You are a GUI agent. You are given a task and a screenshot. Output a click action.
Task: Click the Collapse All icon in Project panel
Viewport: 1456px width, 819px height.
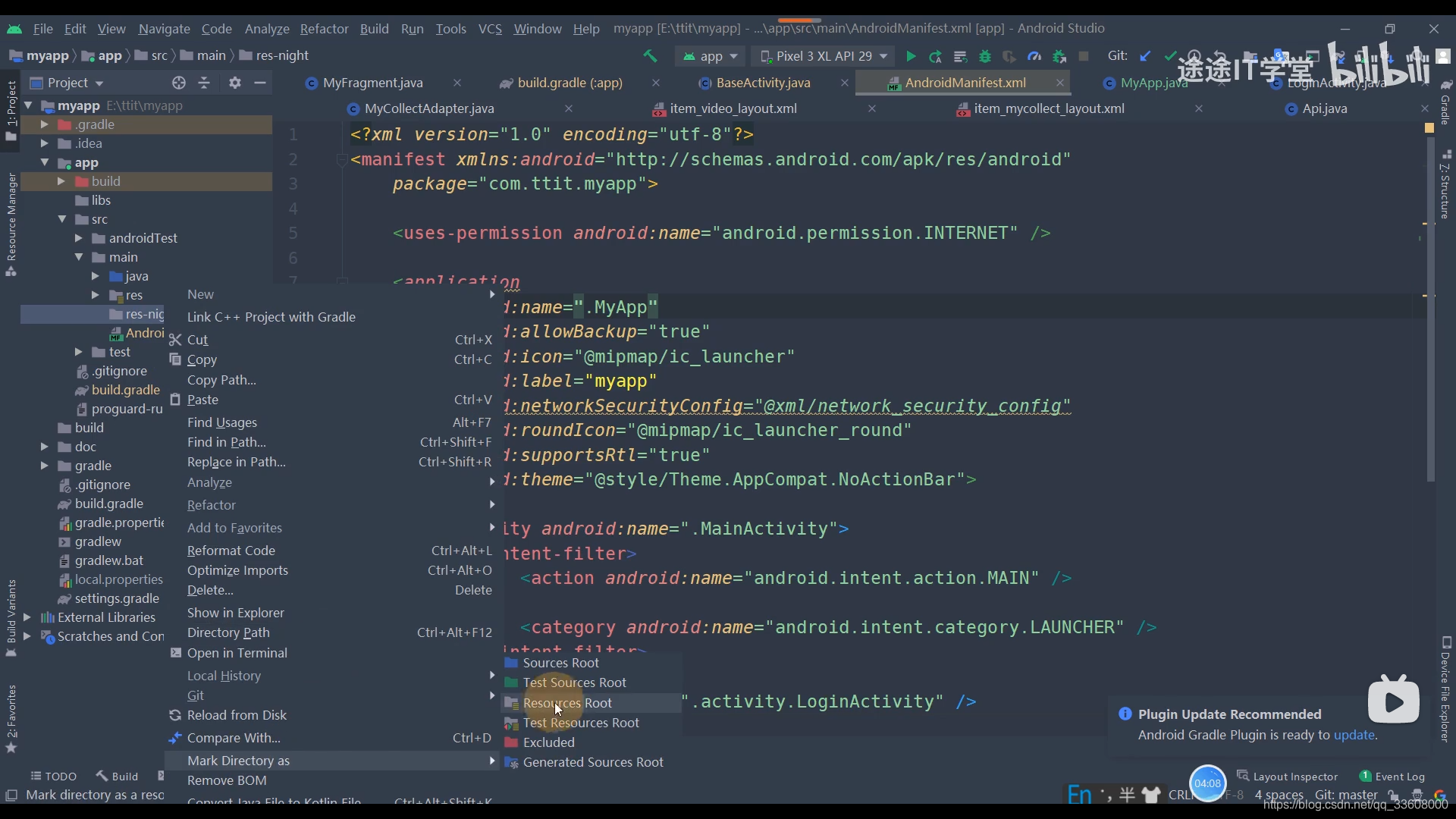[x=204, y=83]
